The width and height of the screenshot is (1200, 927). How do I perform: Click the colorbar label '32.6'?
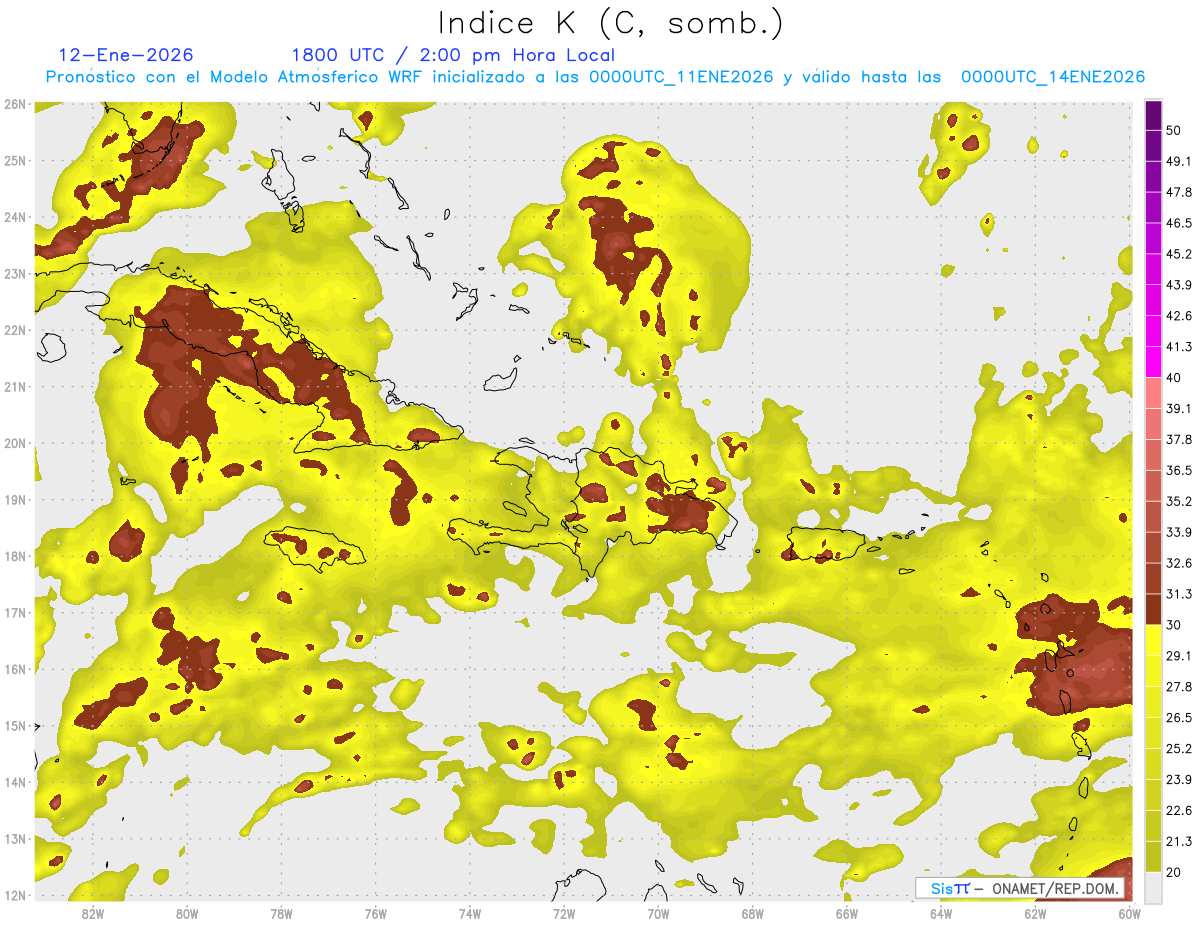click(x=1179, y=563)
